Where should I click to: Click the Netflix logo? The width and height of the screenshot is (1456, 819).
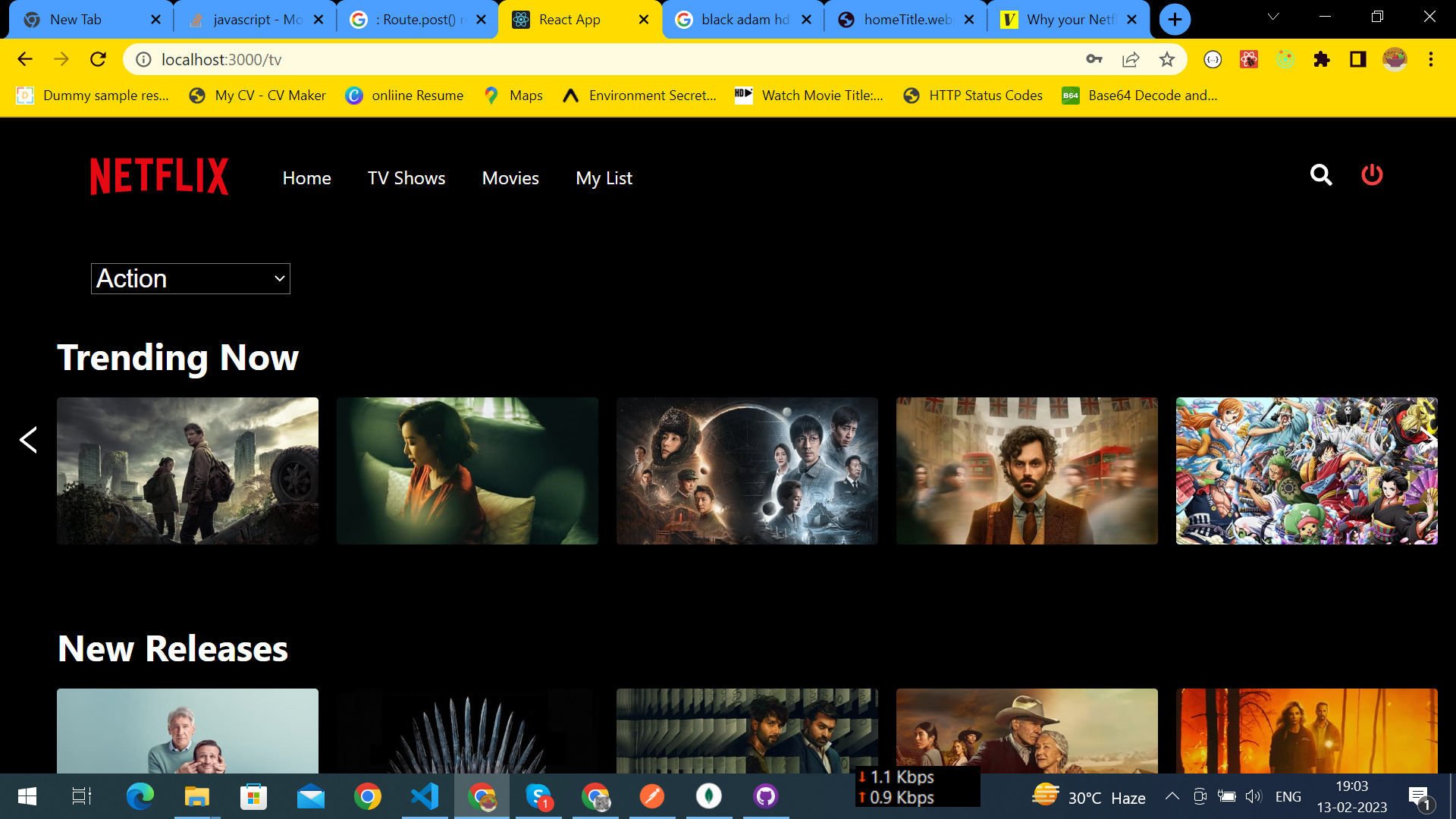(x=158, y=175)
